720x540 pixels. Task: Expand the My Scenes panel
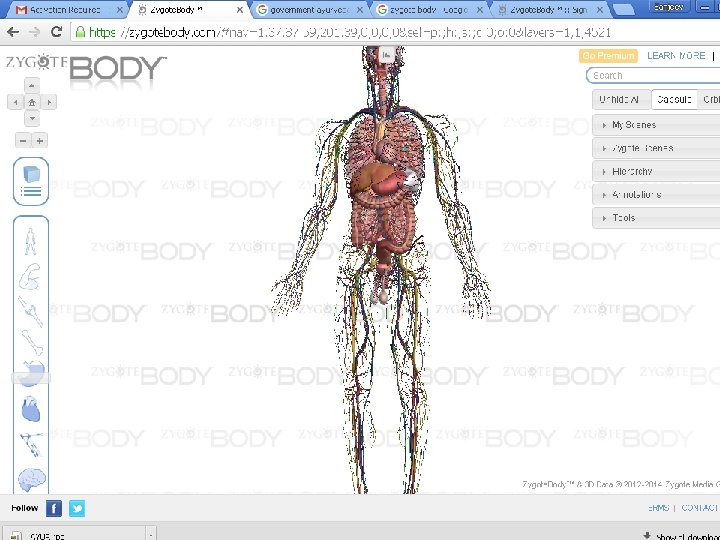[x=657, y=125]
